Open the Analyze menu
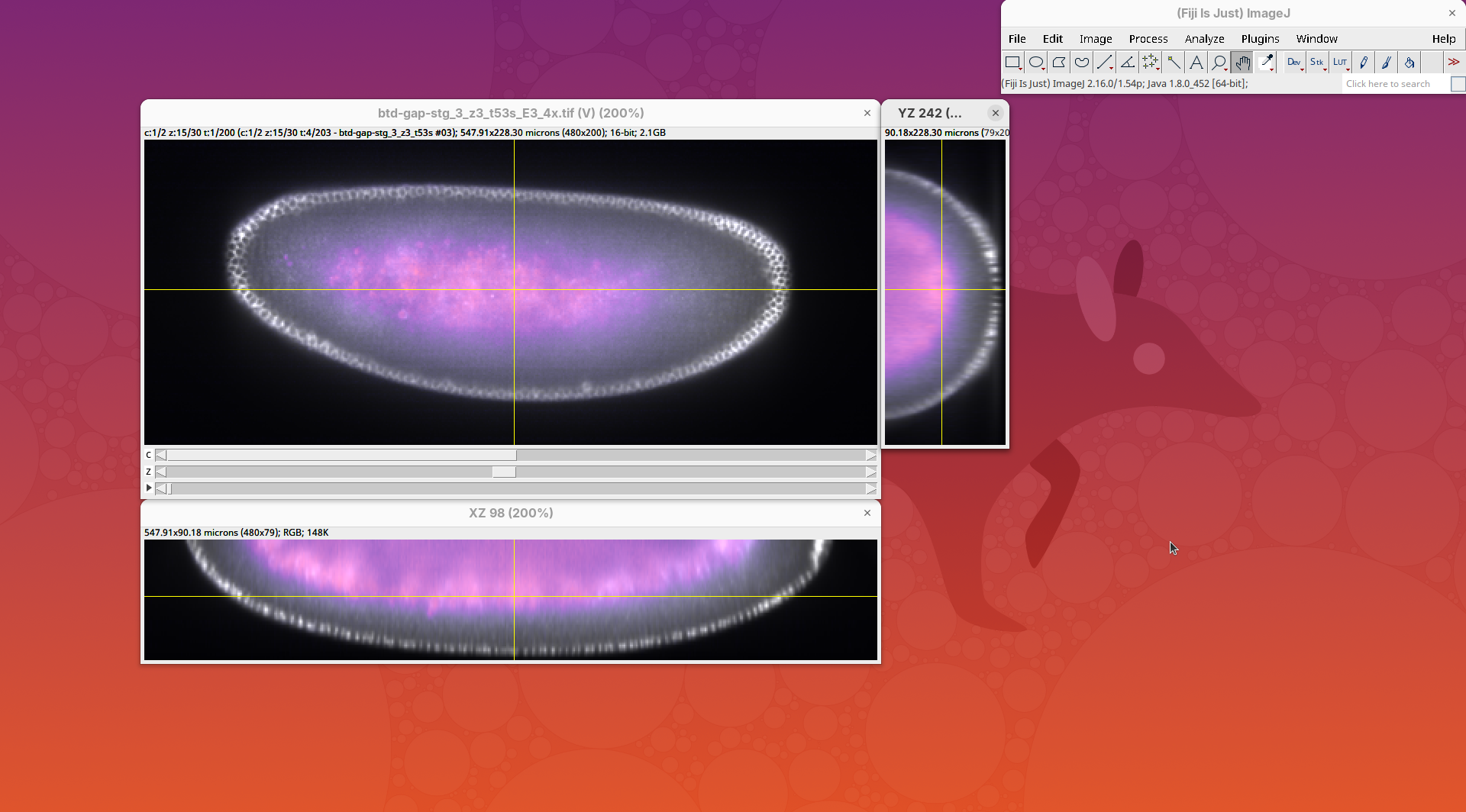Screen dimensions: 1466x812 [x=1204, y=39]
